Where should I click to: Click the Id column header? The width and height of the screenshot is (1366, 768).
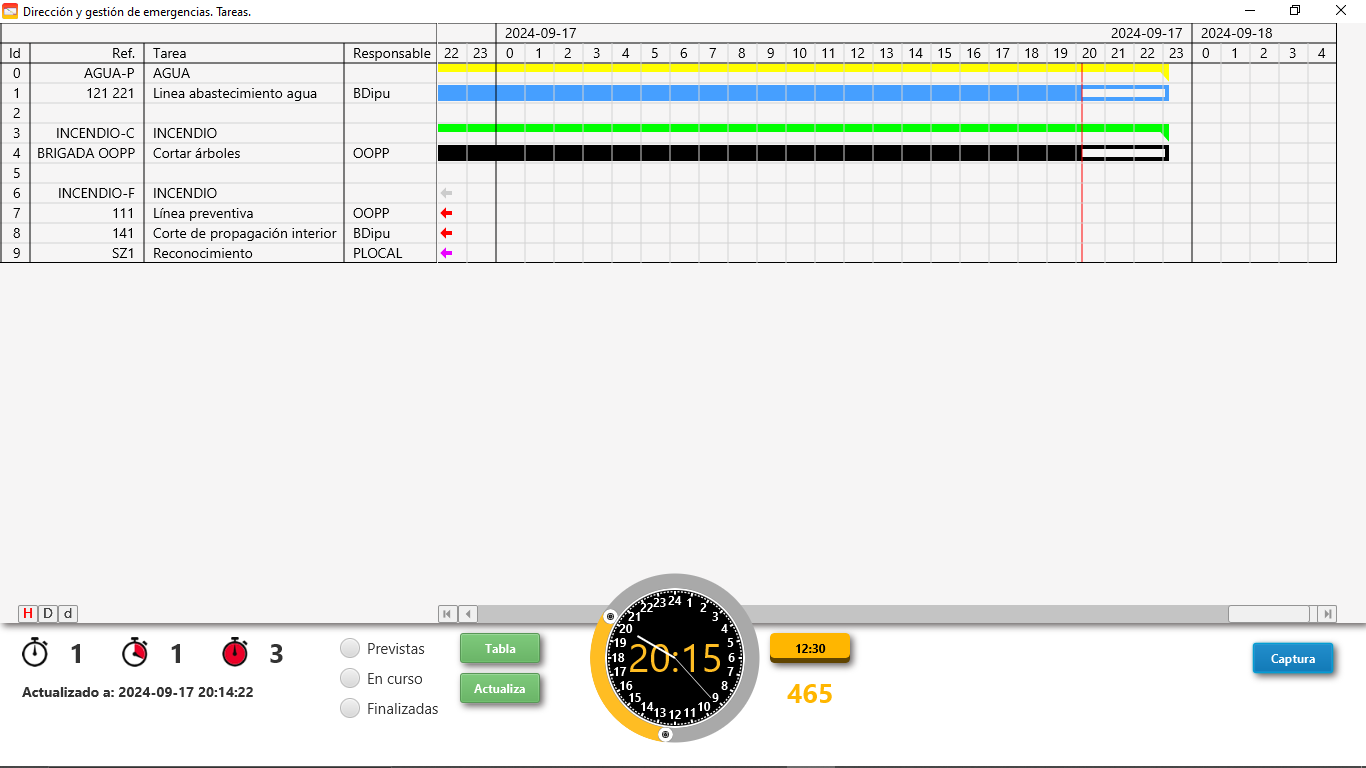click(x=15, y=53)
